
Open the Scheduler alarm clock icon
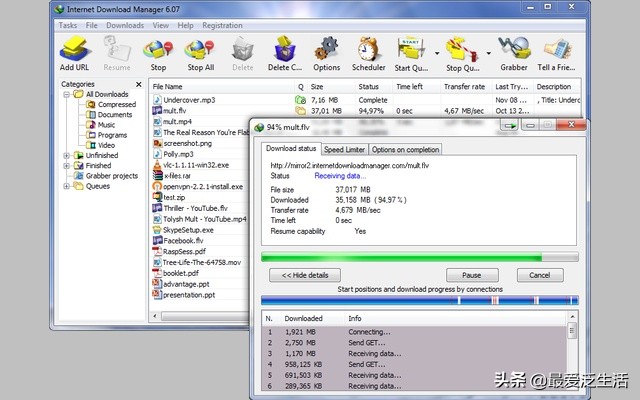tap(368, 48)
